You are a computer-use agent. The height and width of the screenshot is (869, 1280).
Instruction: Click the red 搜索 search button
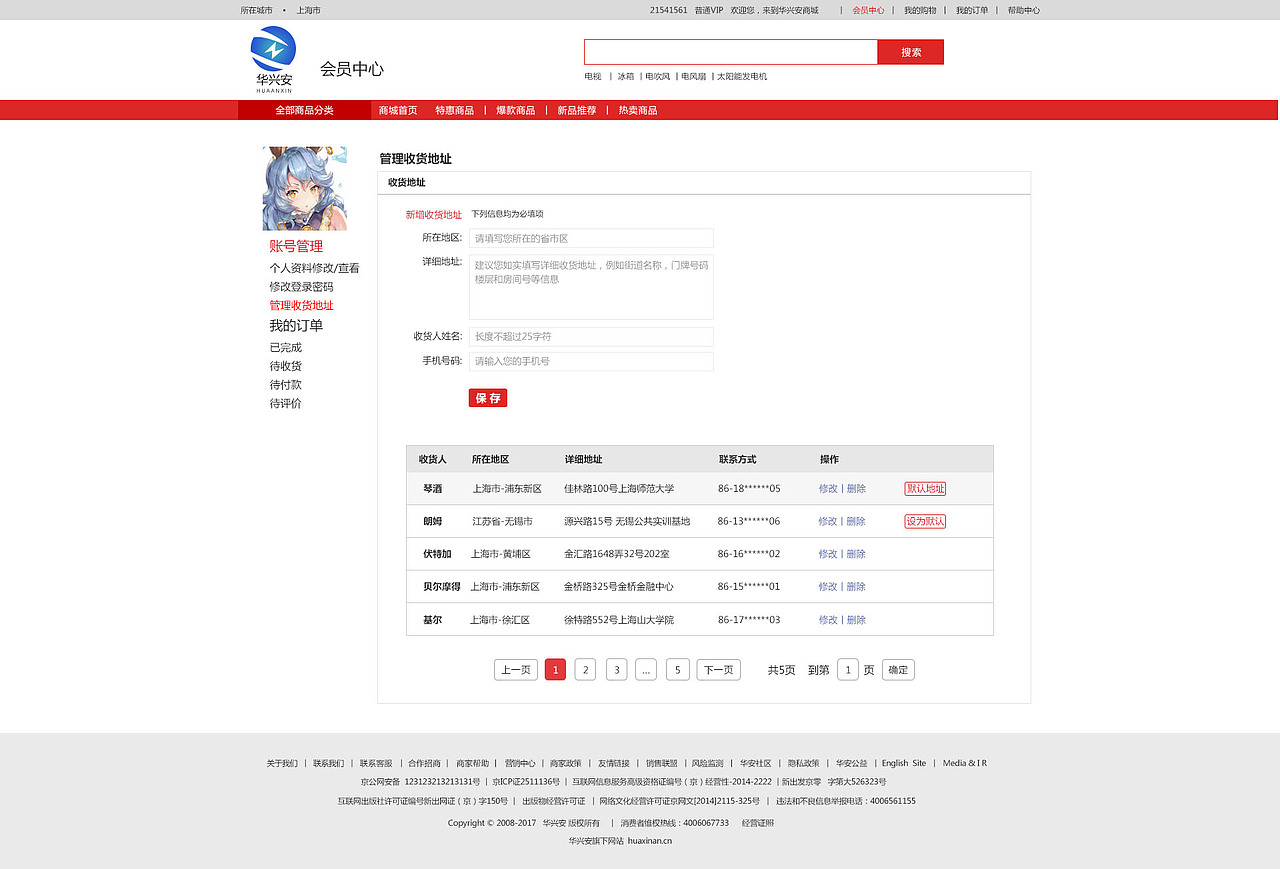(910, 51)
